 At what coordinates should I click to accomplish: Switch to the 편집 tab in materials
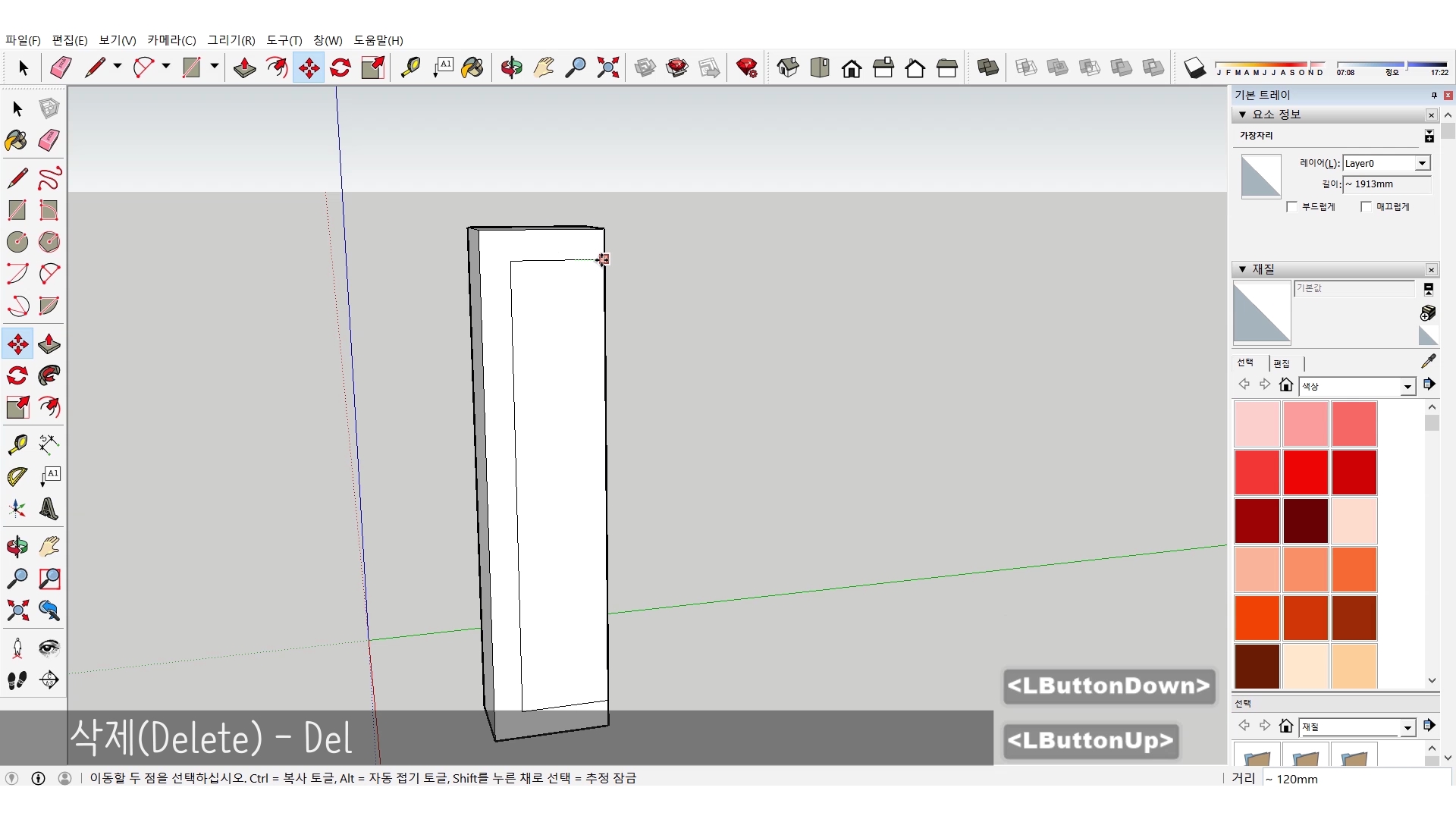pos(1282,363)
